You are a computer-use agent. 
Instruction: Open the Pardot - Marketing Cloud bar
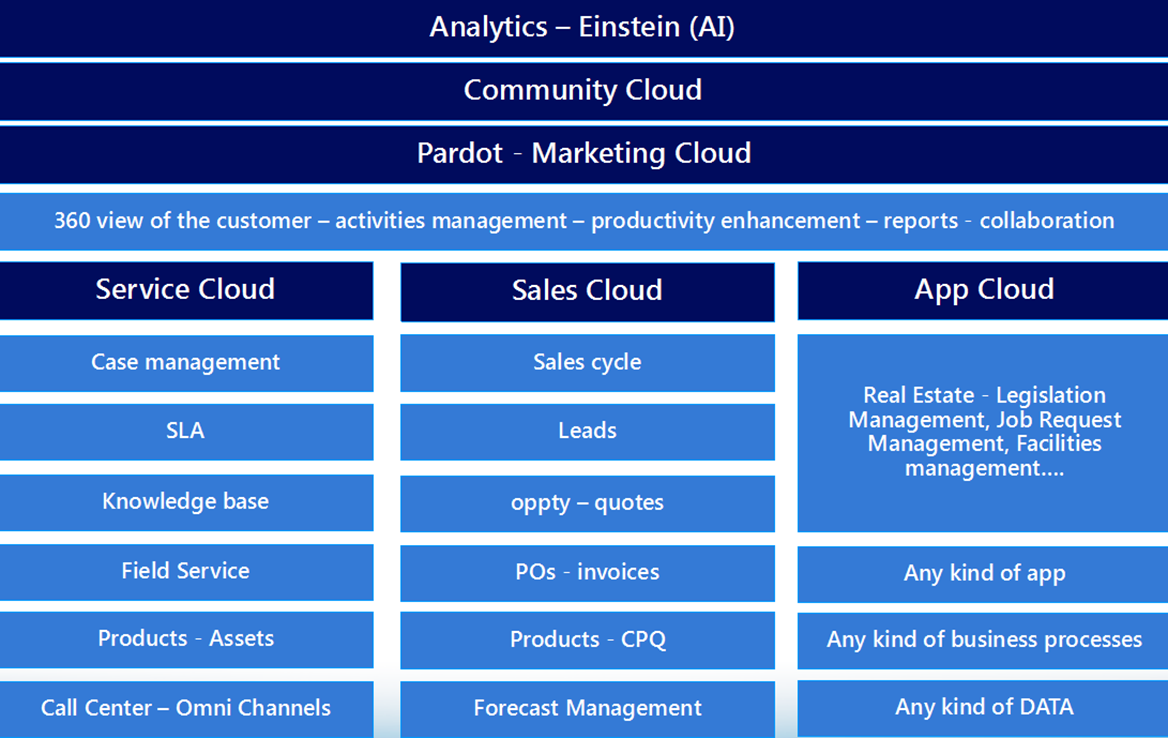(x=583, y=154)
